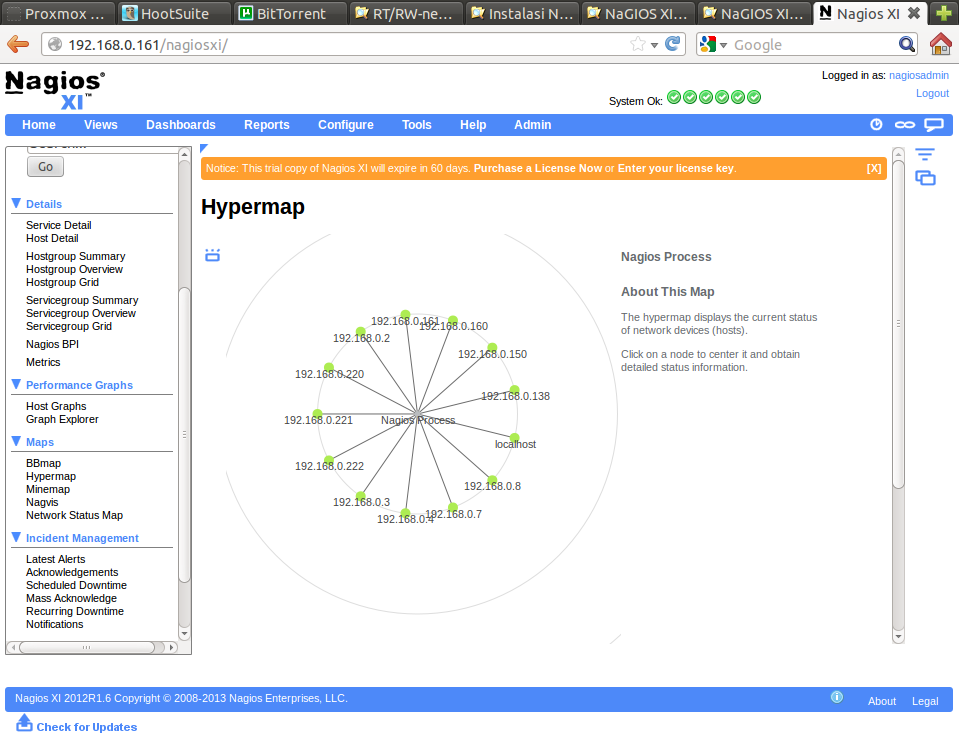Click the filter lines icon at right
This screenshot has height=744, width=959.
(925, 155)
